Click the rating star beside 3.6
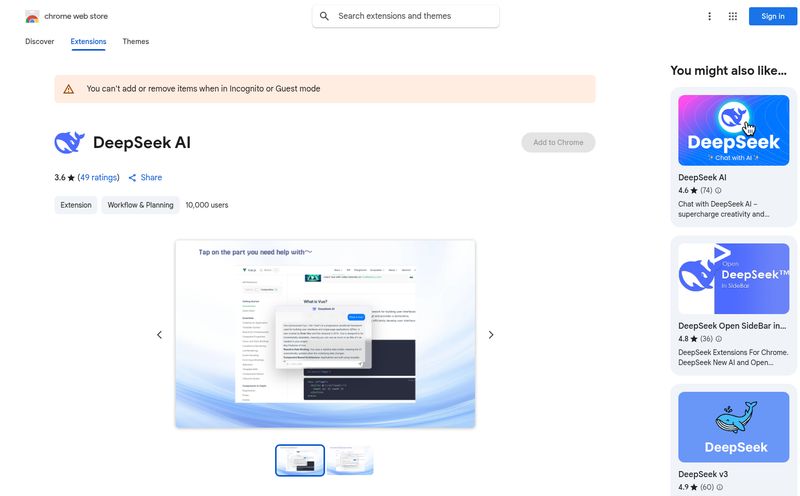Screen dimensions: 800x496 pos(71,178)
